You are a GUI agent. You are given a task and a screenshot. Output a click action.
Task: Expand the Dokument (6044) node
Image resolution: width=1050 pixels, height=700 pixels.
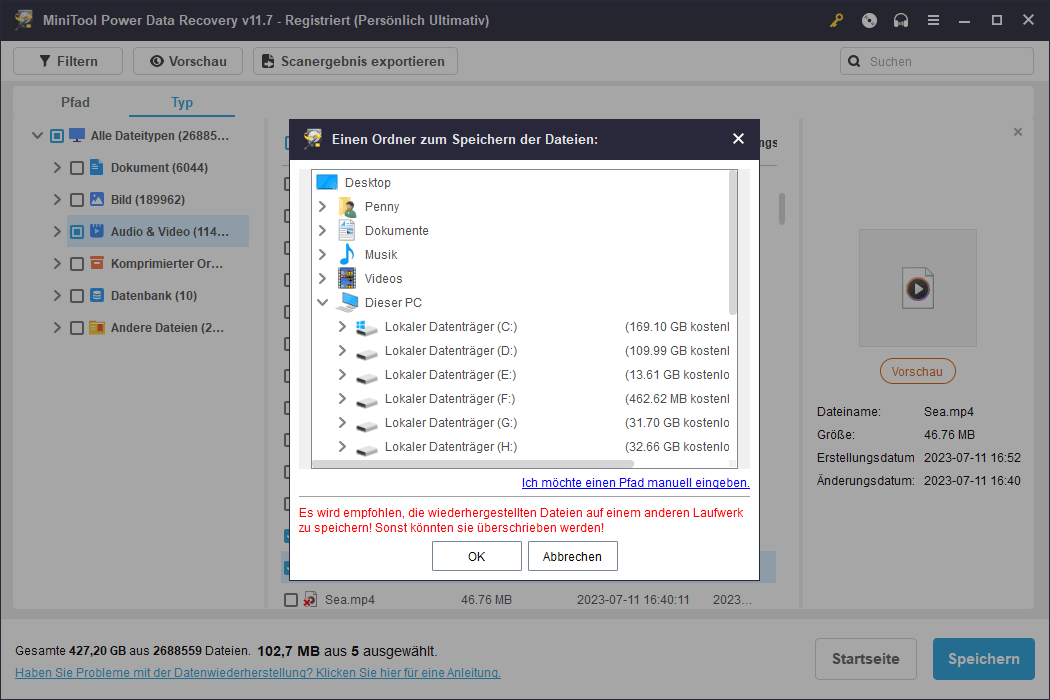coord(57,167)
